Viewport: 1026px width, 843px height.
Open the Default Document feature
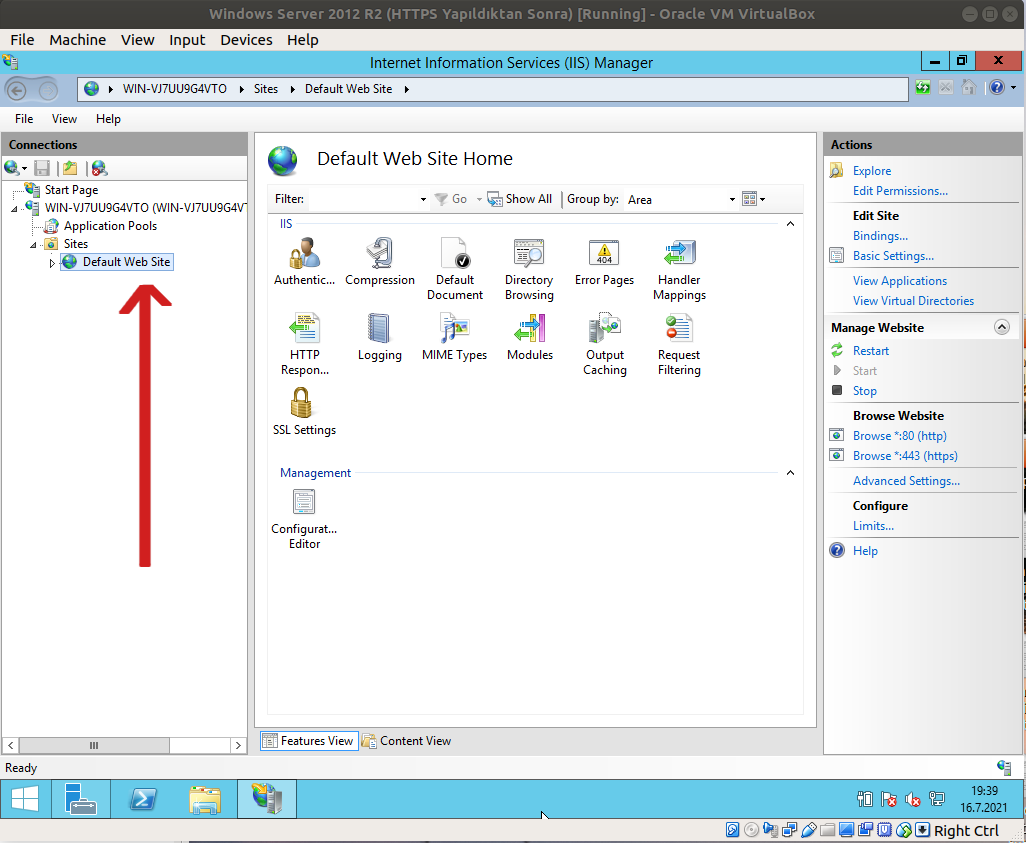click(x=455, y=269)
